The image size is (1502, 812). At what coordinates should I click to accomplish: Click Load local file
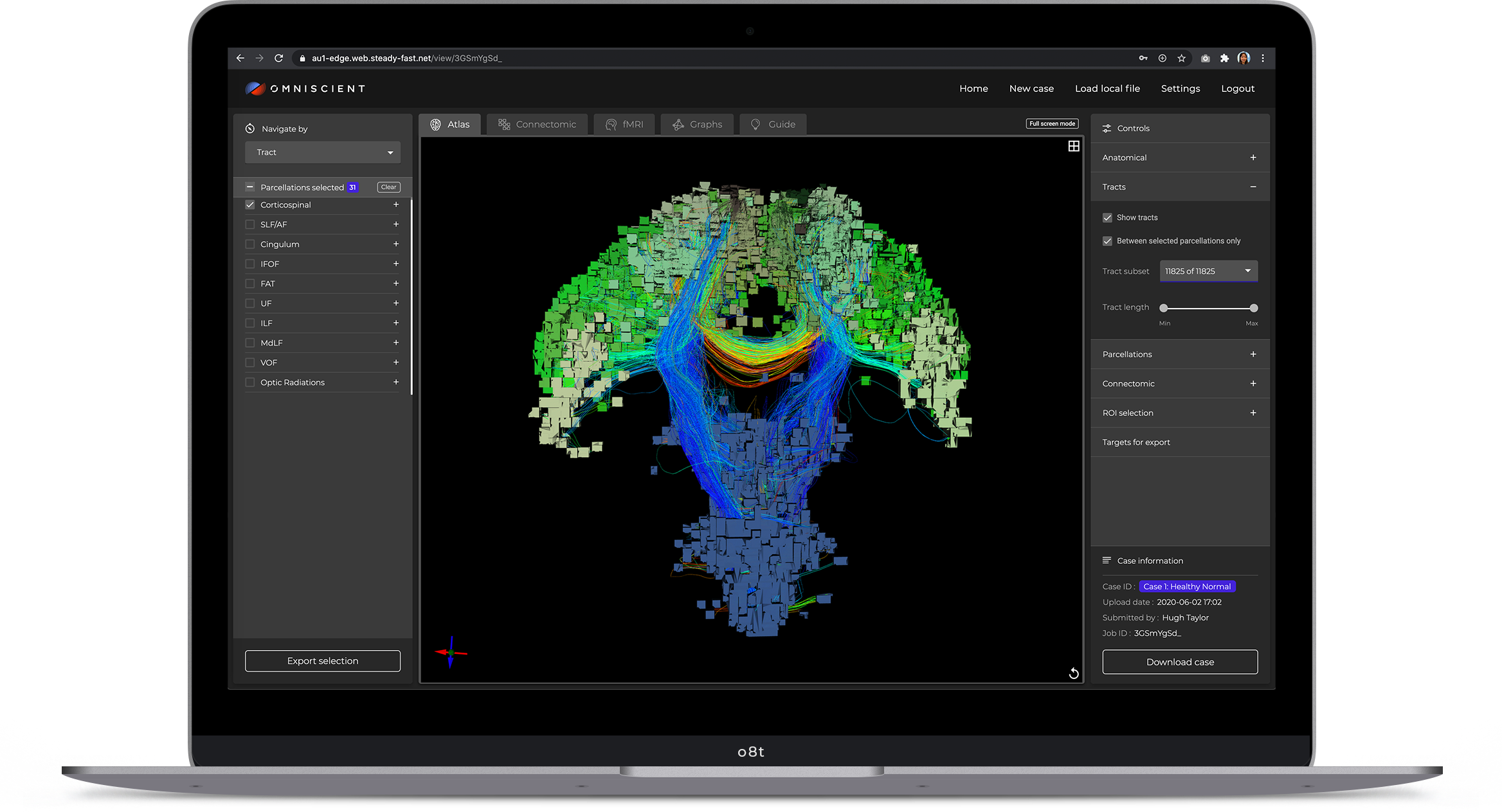[x=1107, y=89]
